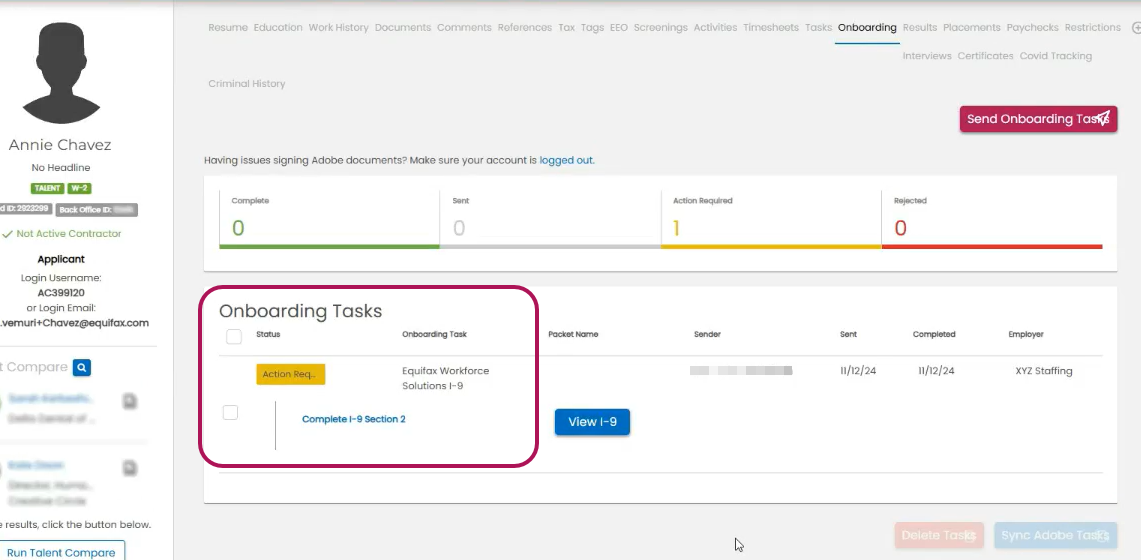1141x560 pixels.
Task: Open the Interviews tab
Action: pyautogui.click(x=927, y=56)
